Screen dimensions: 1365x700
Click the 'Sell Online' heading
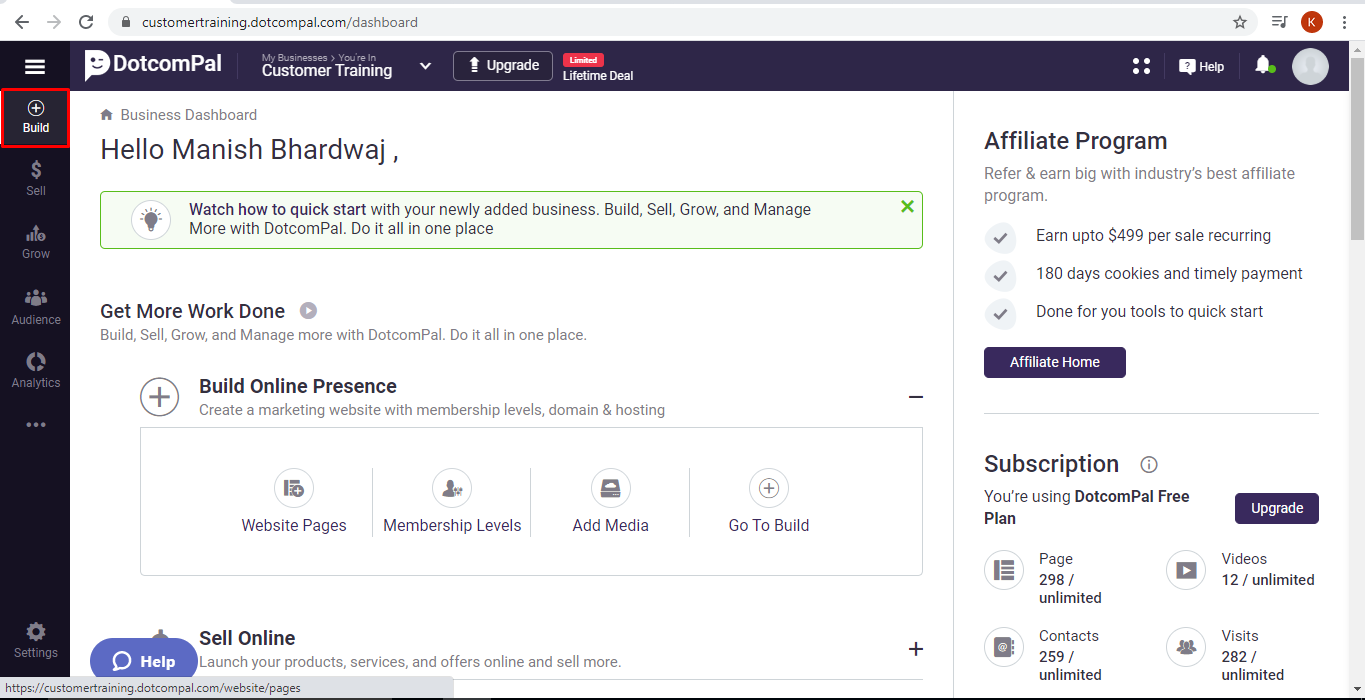(247, 638)
